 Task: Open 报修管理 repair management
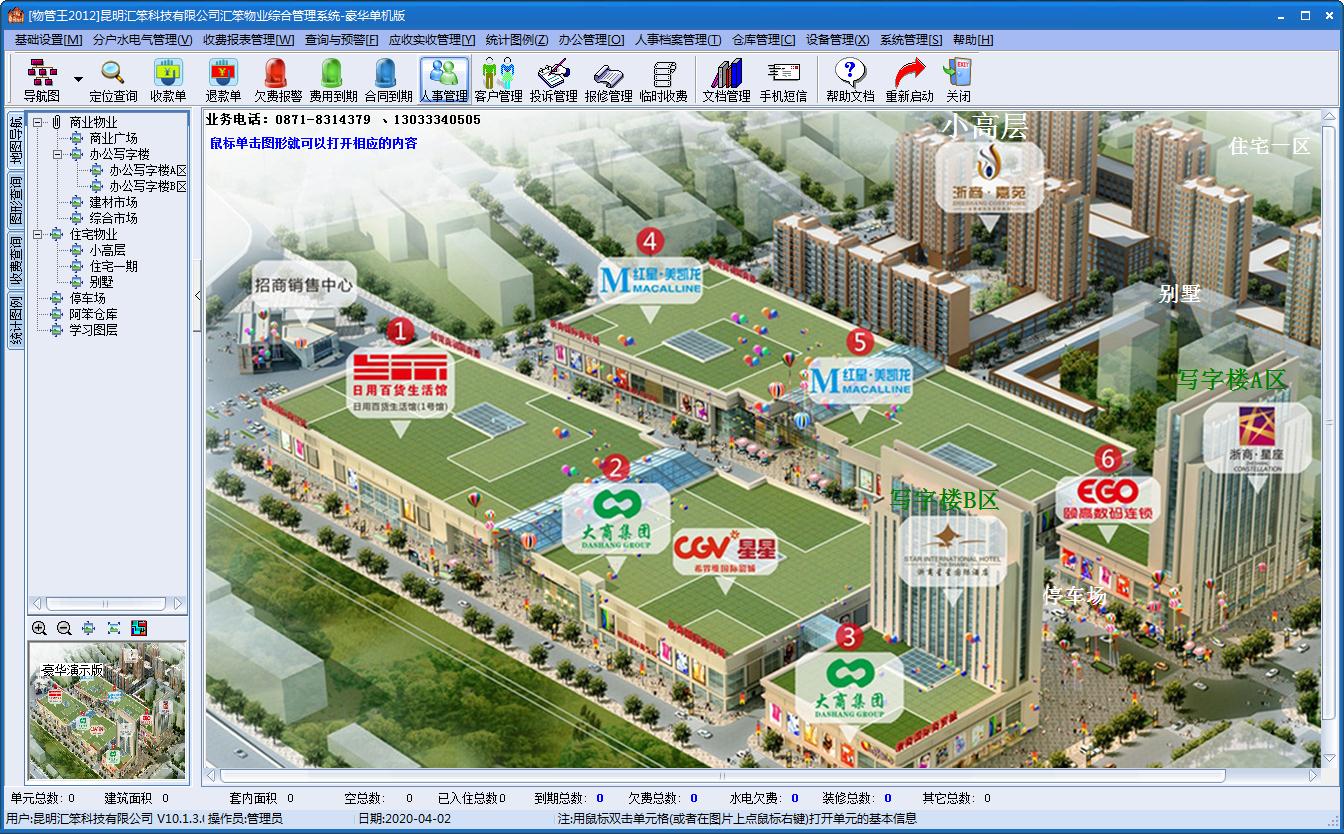[608, 80]
